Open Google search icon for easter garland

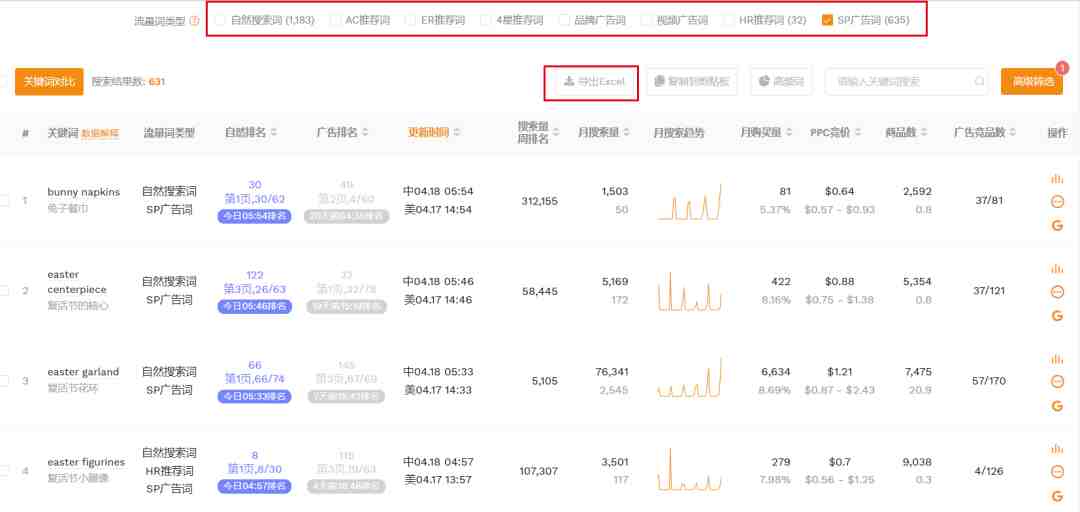tap(1057, 406)
